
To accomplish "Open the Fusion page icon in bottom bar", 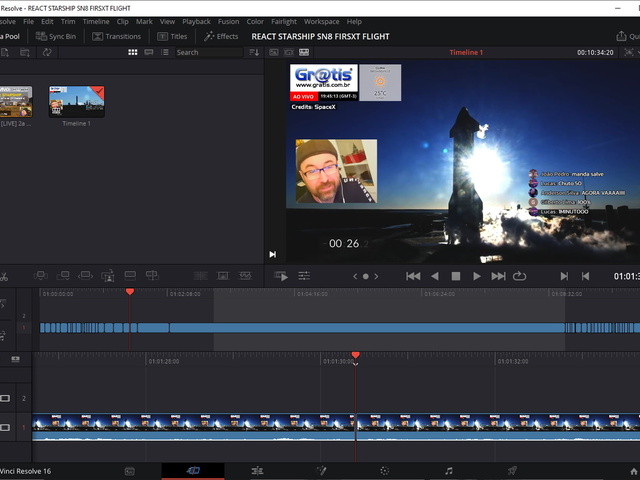I will tap(321, 470).
